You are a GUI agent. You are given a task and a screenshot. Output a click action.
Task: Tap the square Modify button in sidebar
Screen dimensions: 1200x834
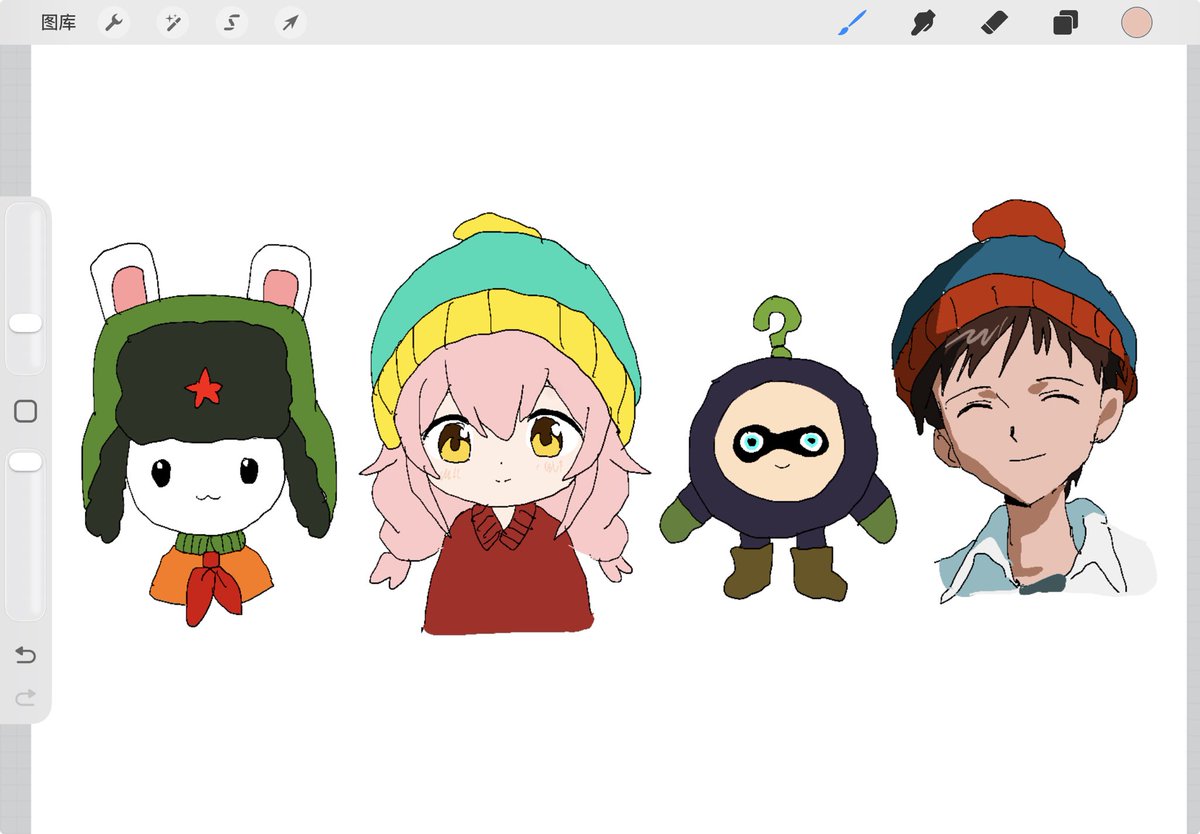coord(25,411)
